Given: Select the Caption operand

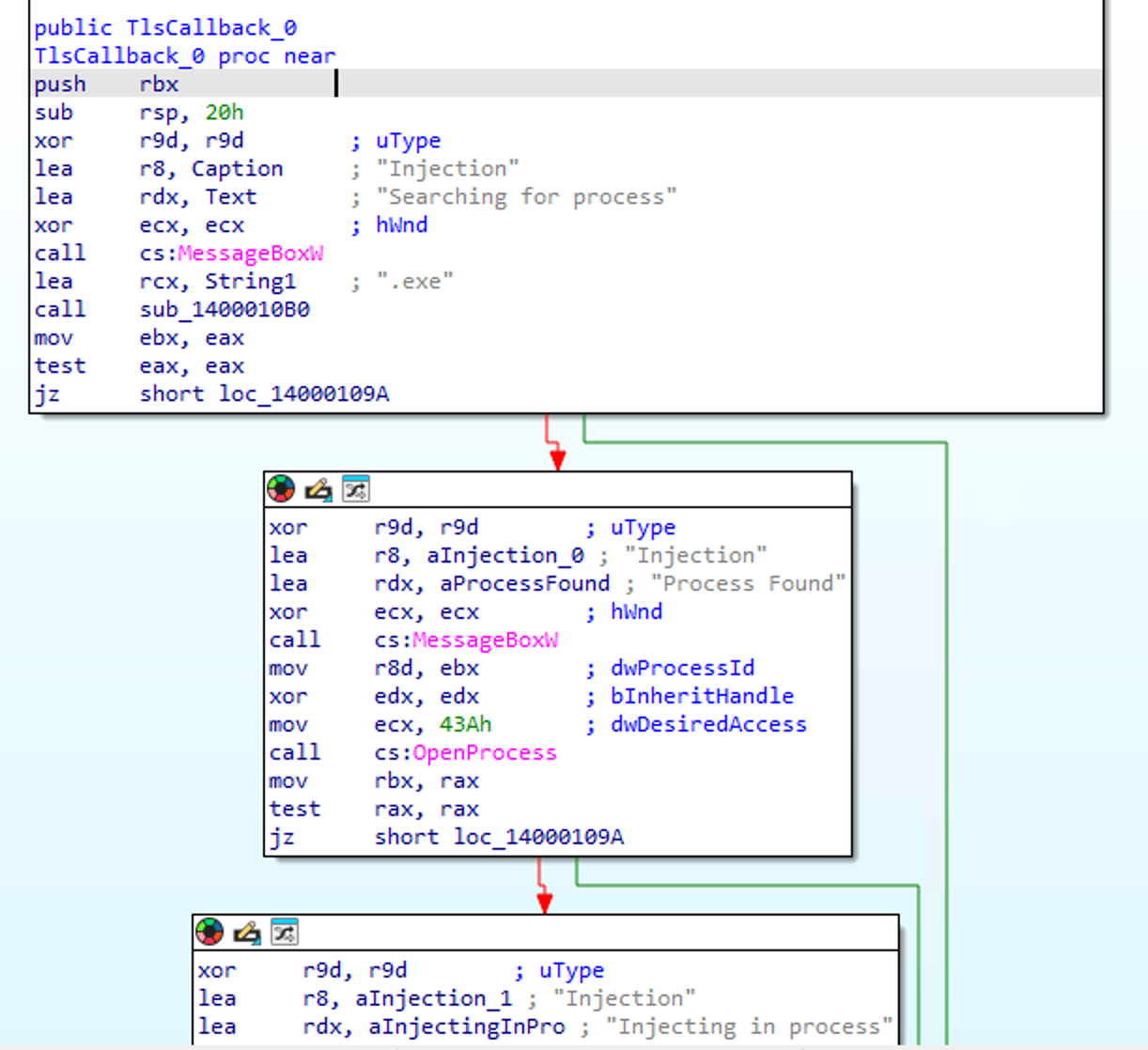Looking at the screenshot, I should 237,168.
